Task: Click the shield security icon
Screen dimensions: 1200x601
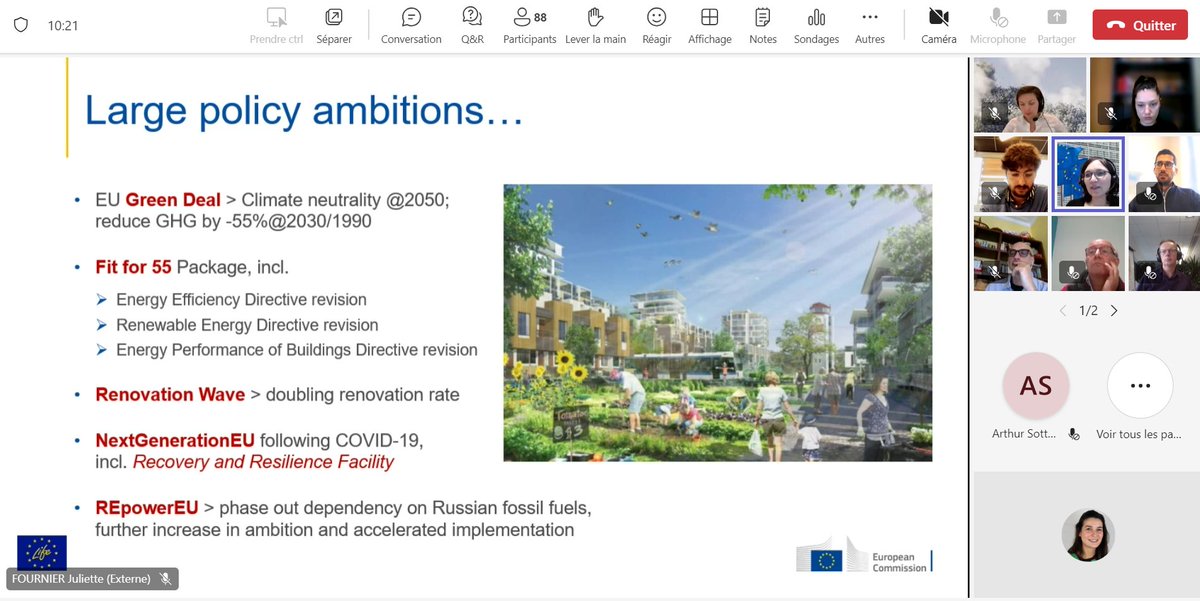Action: click(21, 26)
